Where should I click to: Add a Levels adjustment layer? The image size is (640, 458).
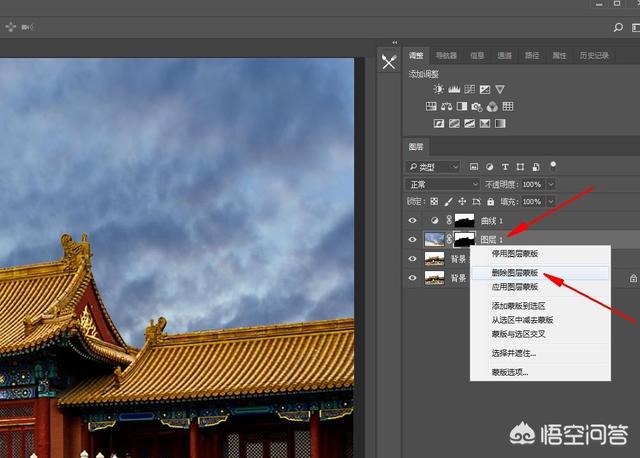click(454, 89)
